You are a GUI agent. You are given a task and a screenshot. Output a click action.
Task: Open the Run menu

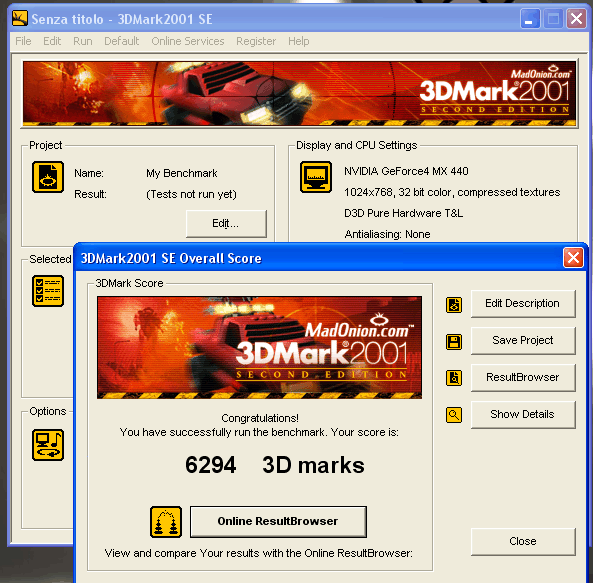(82, 41)
